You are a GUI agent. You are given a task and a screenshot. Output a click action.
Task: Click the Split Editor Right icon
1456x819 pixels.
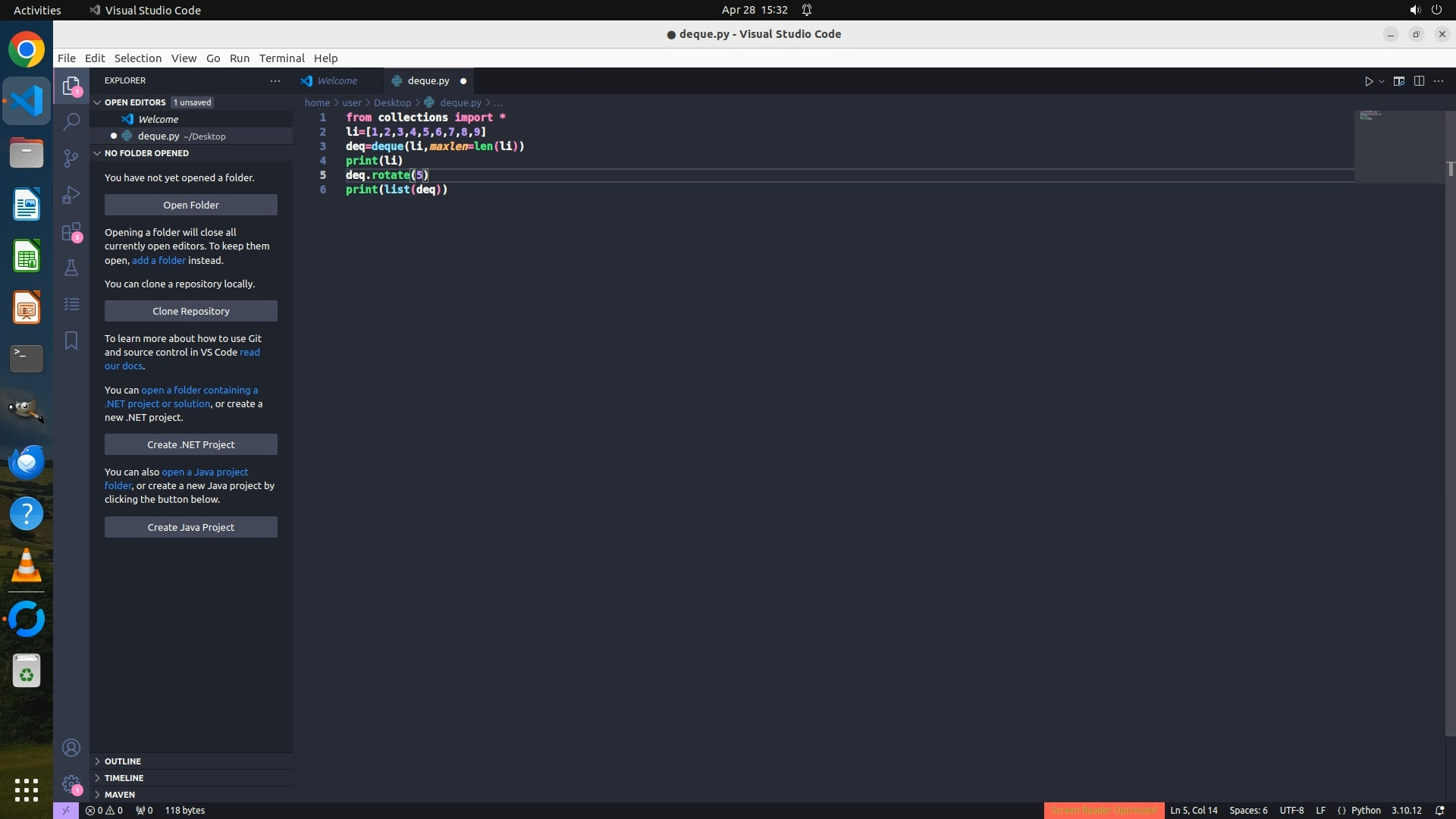click(1419, 81)
